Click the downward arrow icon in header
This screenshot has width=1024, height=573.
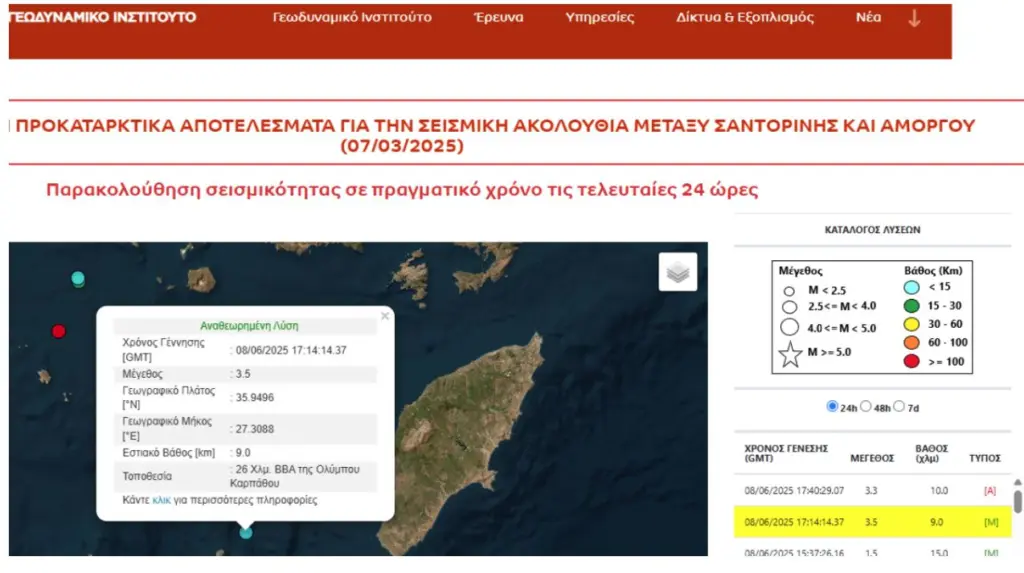point(914,18)
